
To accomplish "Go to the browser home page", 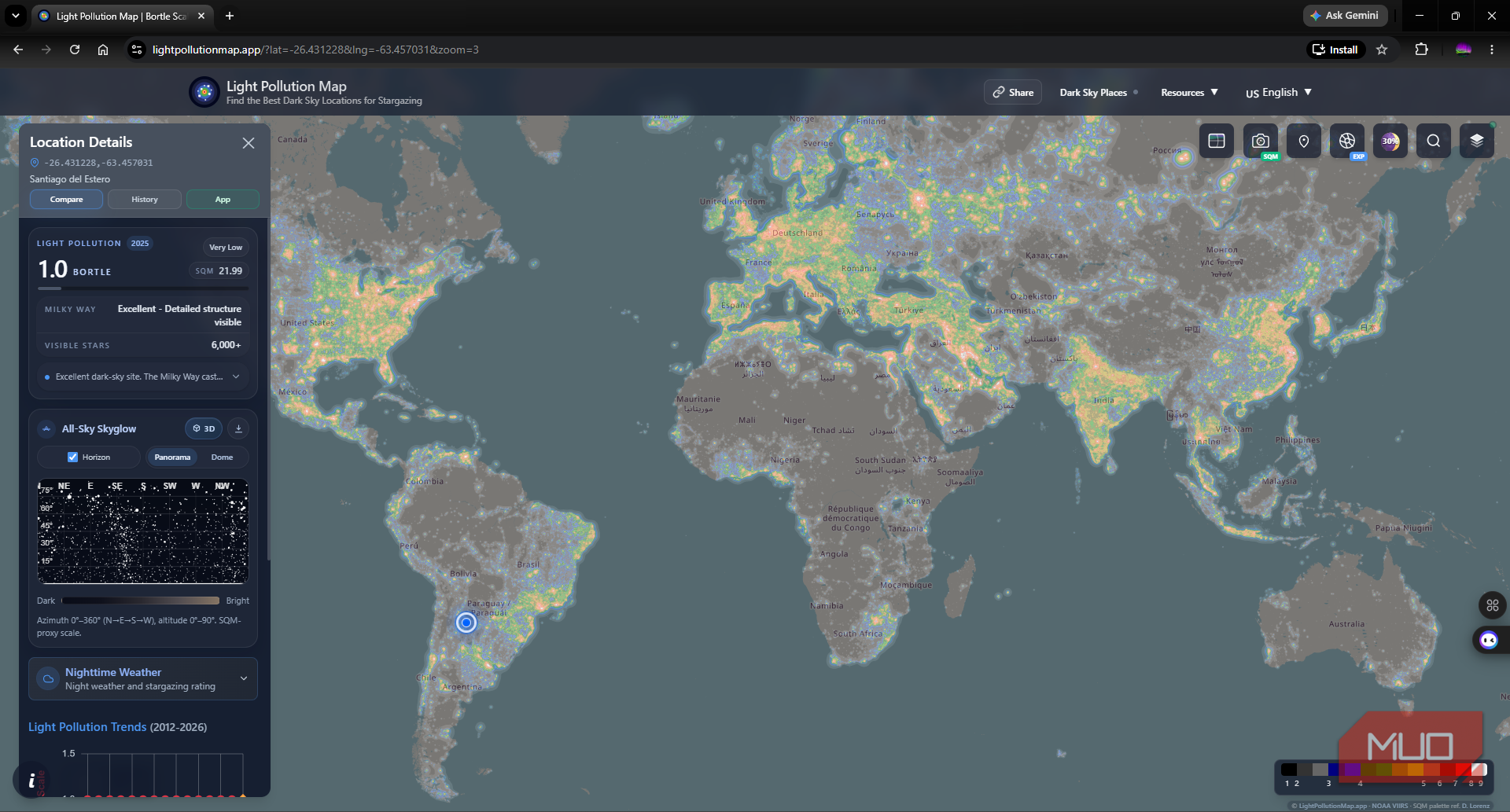I will (103, 50).
